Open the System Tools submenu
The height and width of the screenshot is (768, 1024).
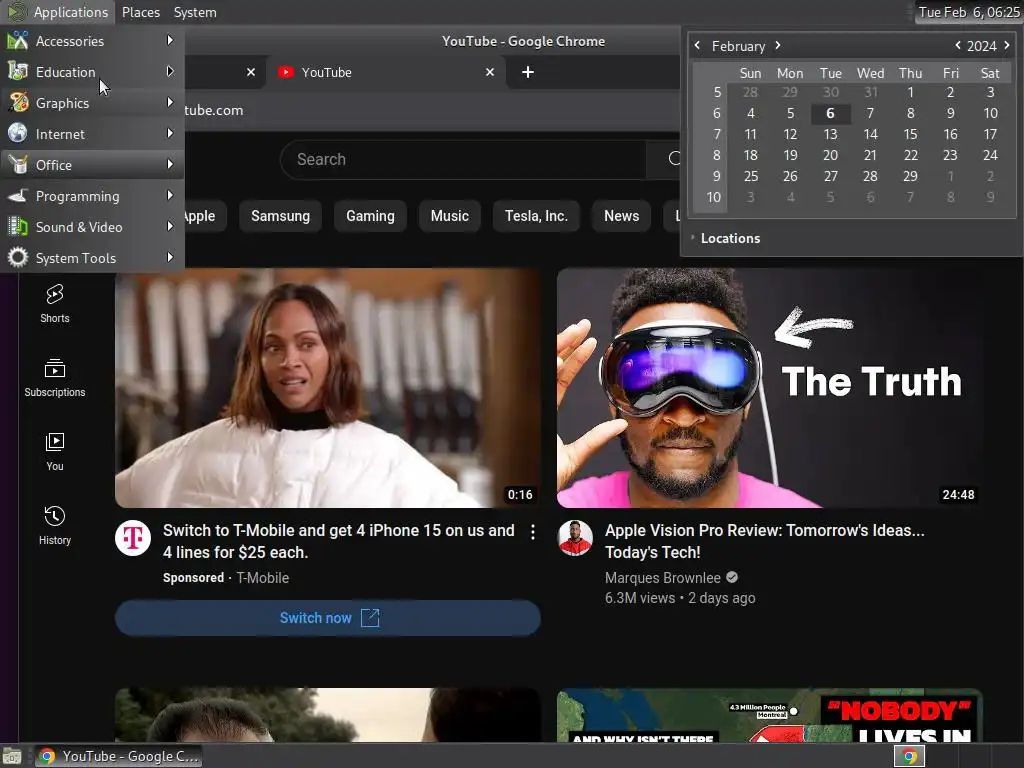tap(92, 258)
